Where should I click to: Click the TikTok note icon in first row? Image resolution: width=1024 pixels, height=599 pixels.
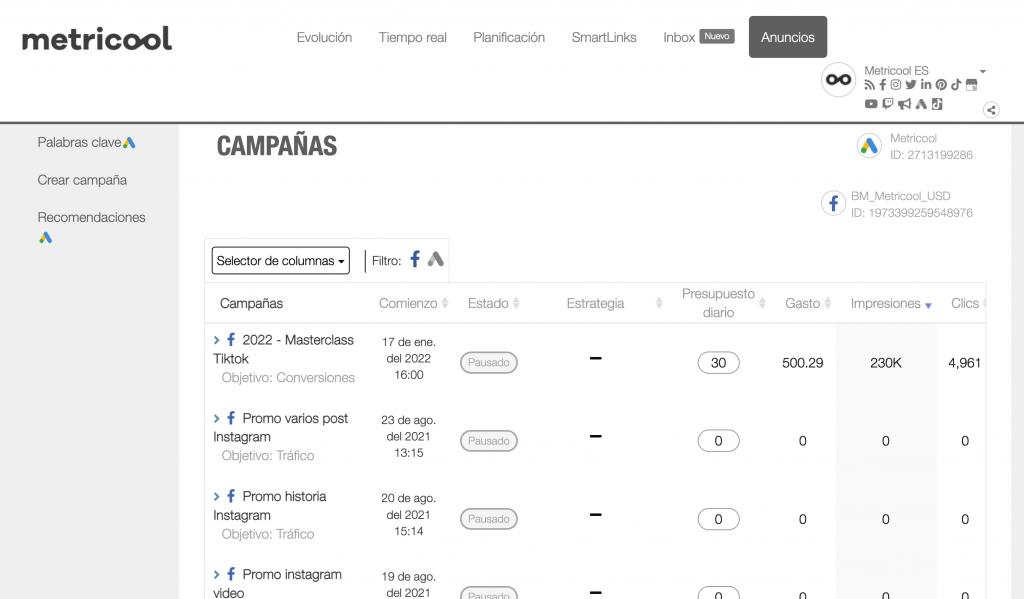coord(956,85)
